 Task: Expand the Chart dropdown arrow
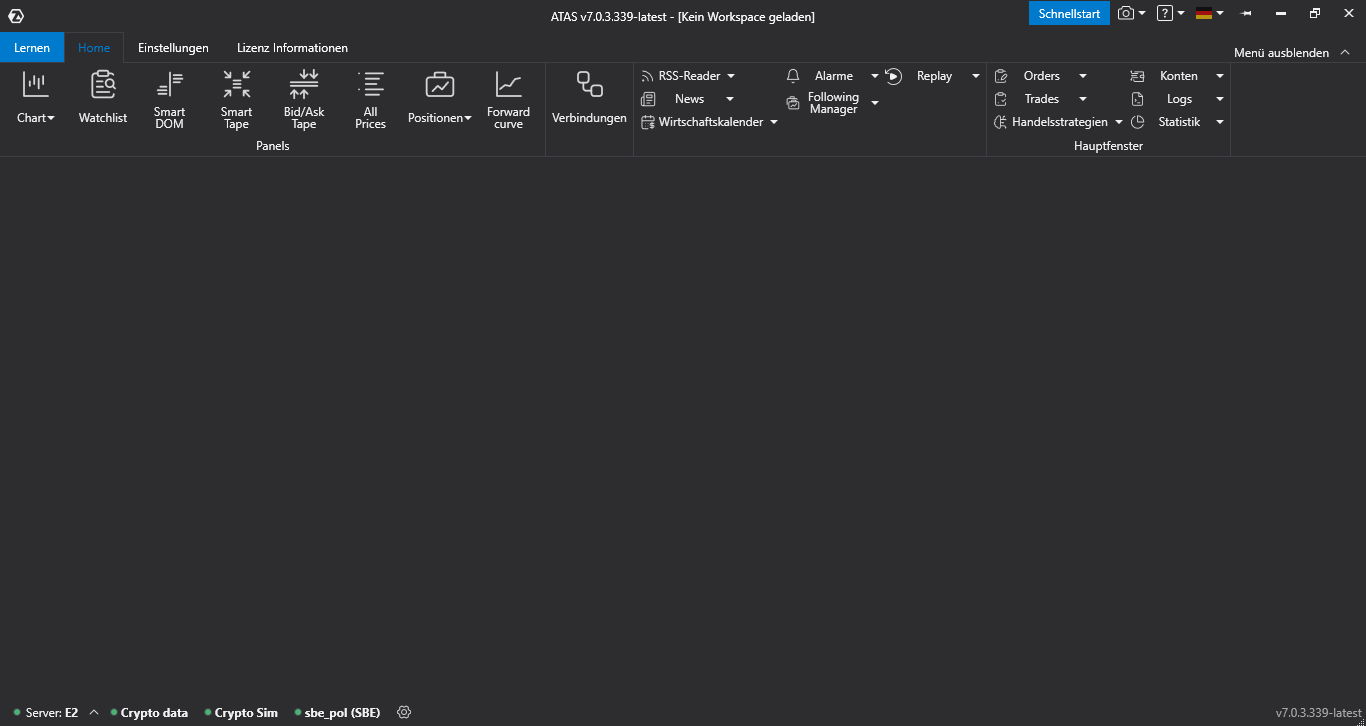(51, 119)
